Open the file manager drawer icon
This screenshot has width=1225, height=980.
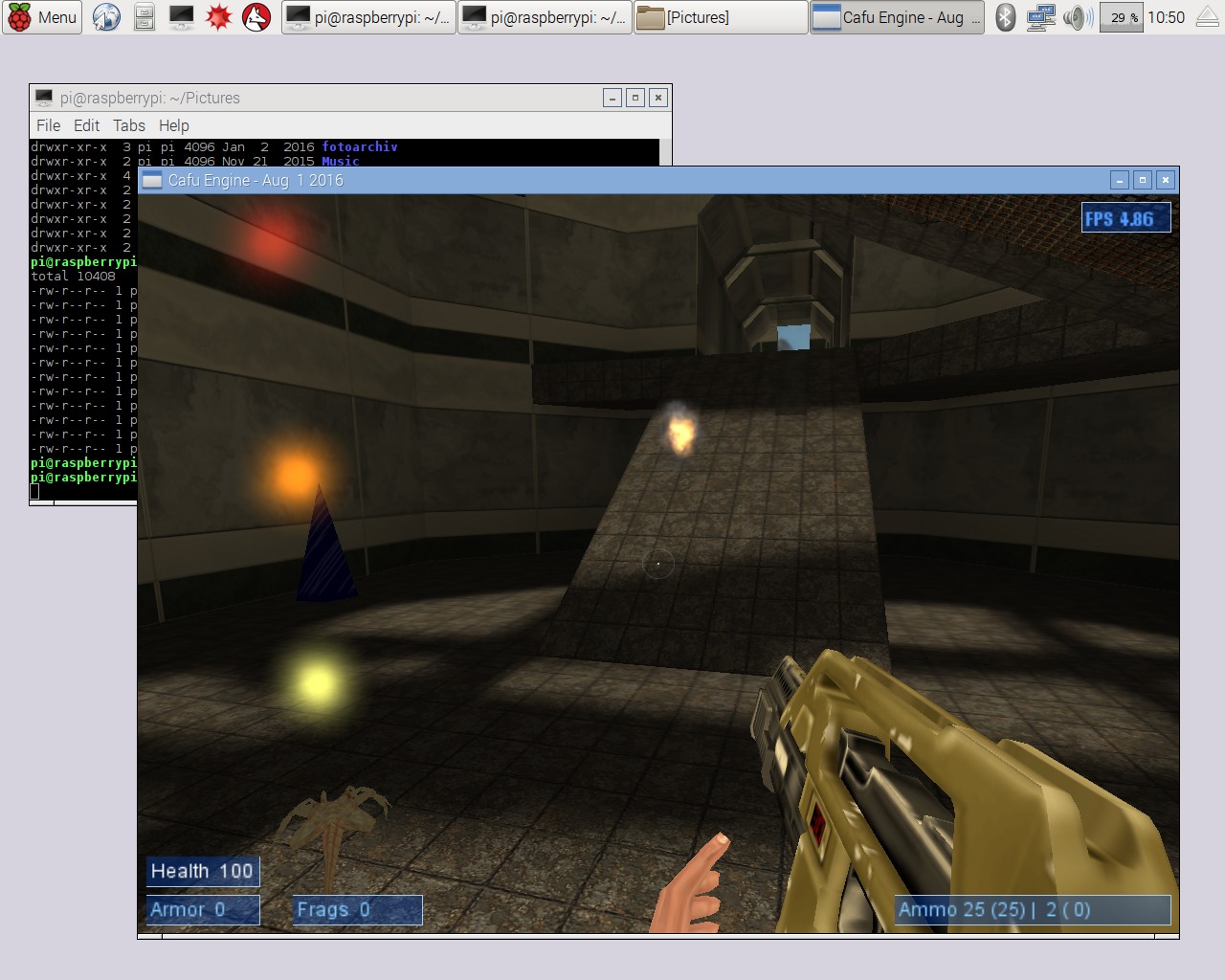[x=144, y=17]
